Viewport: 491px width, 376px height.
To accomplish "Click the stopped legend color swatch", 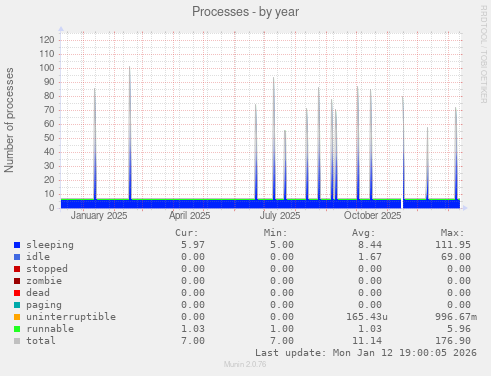I will (x=17, y=269).
